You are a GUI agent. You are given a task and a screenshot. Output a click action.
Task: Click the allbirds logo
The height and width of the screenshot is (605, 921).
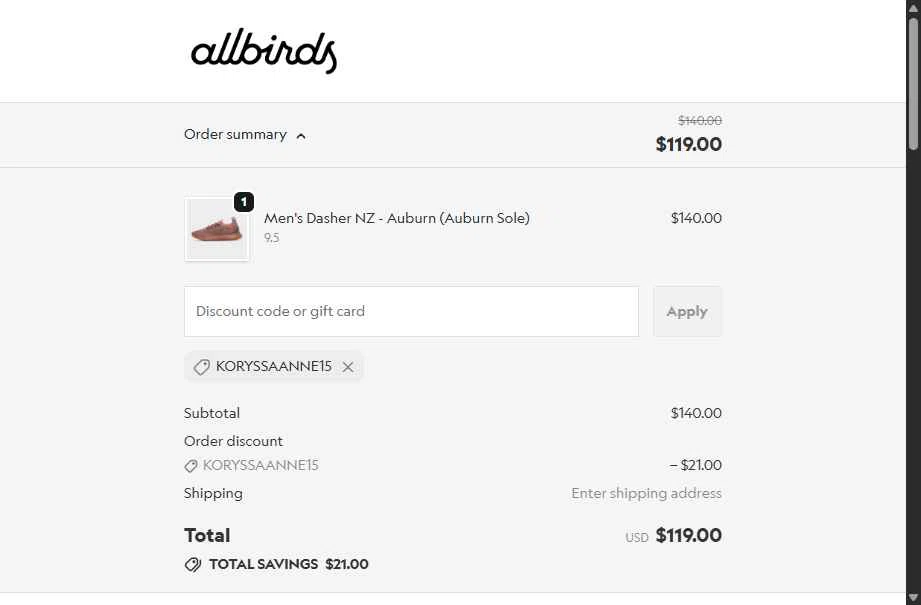pyautogui.click(x=263, y=51)
